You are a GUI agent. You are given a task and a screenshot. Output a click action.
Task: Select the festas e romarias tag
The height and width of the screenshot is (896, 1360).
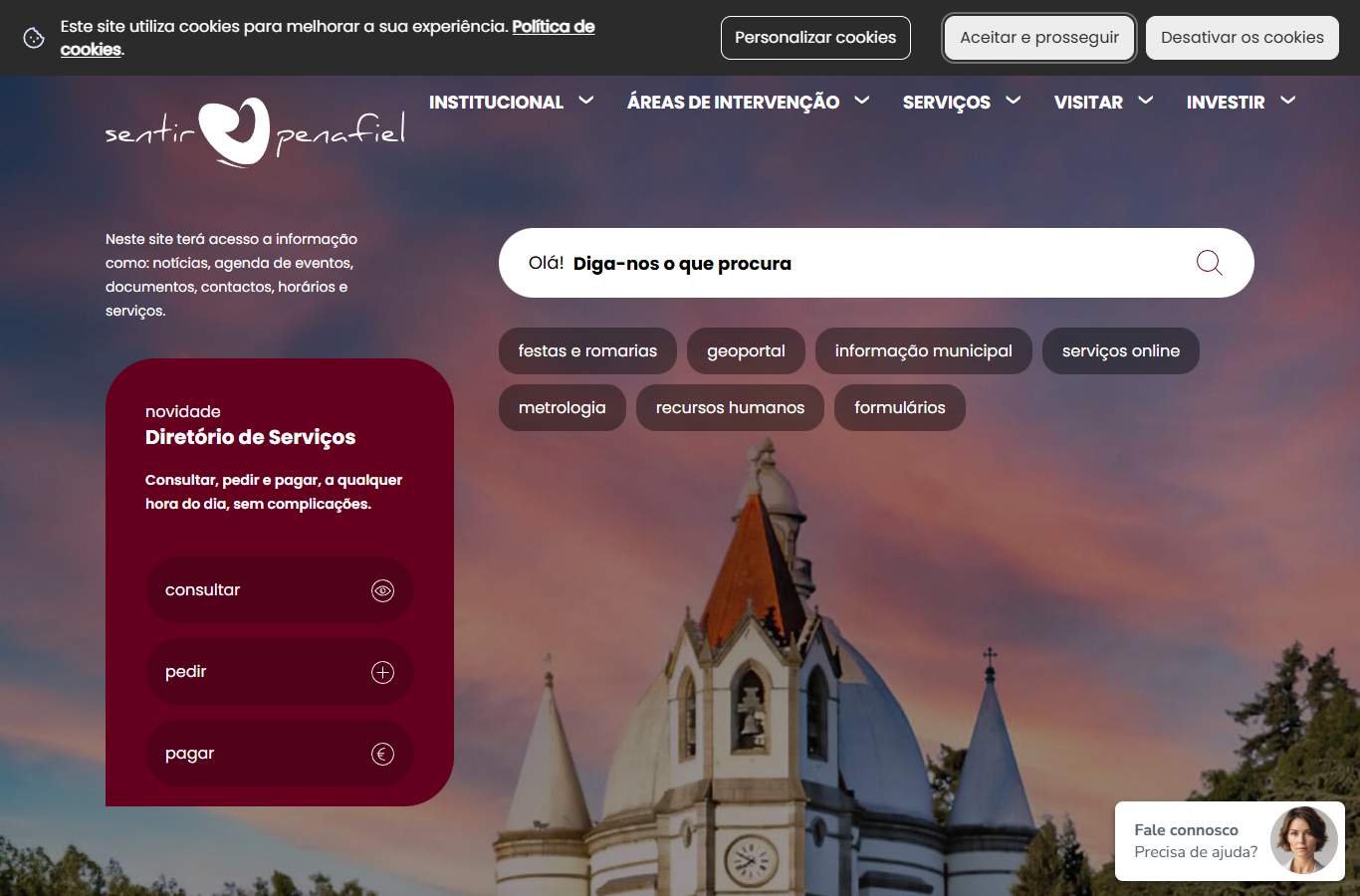587,351
